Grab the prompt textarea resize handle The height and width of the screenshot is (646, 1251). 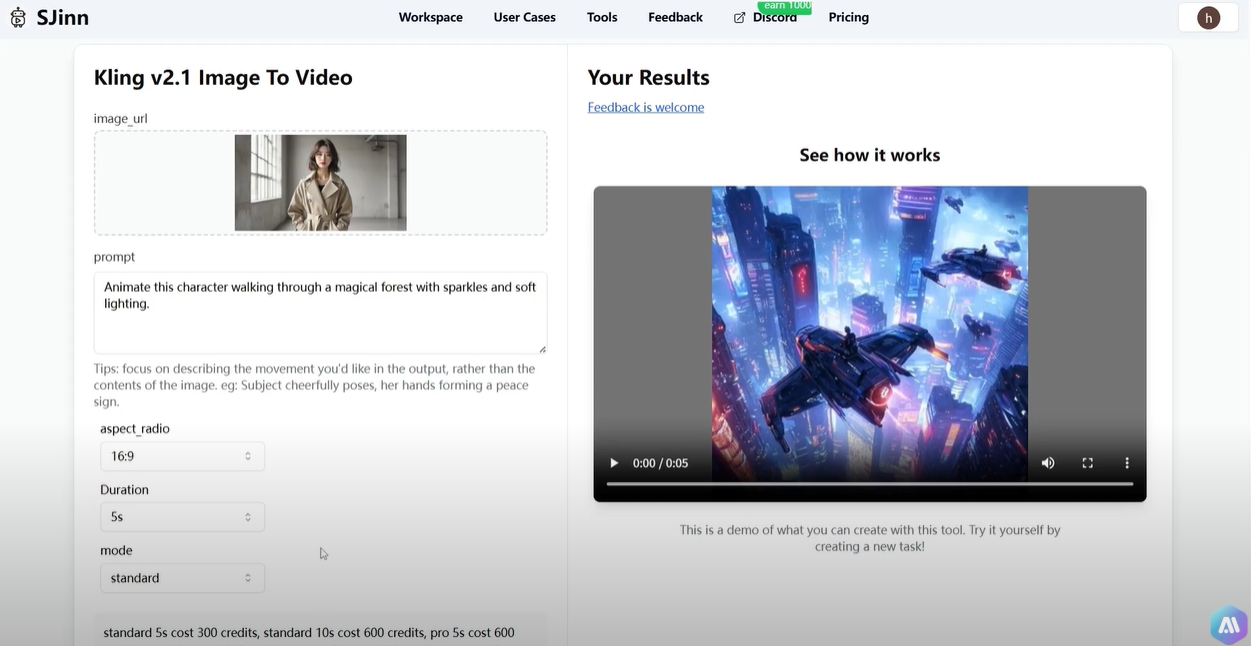542,349
